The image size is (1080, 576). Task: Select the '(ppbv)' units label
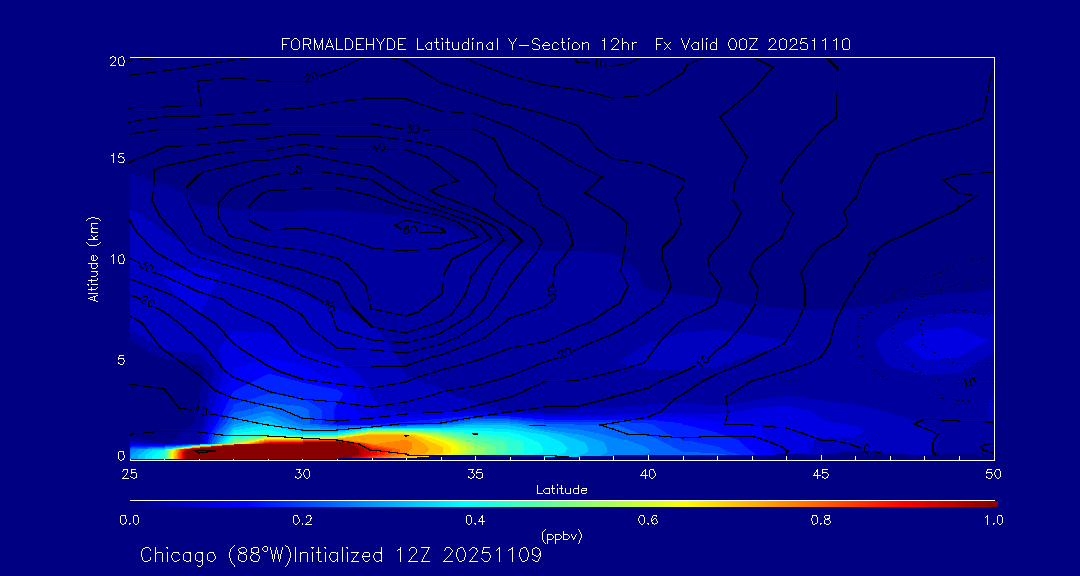click(561, 536)
